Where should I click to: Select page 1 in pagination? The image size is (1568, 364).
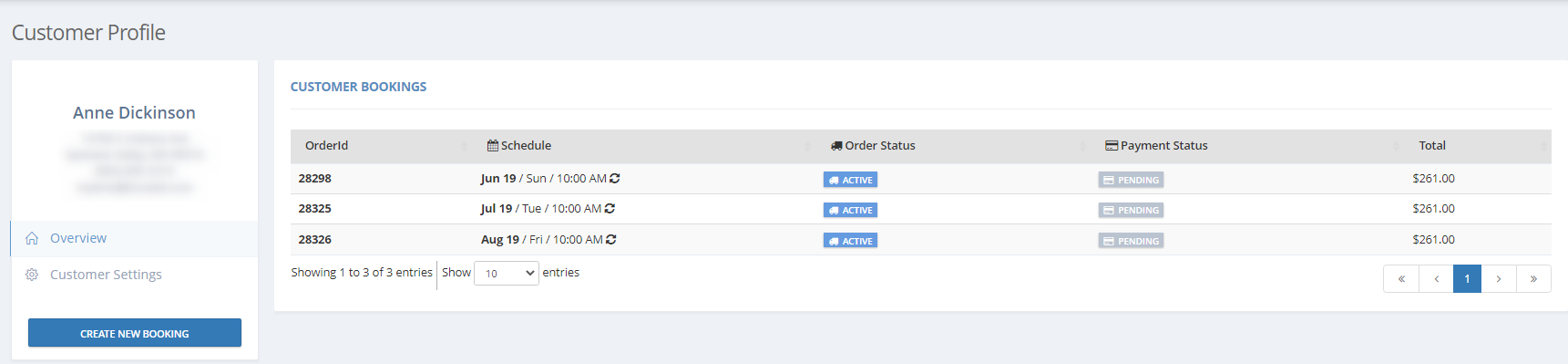[1467, 278]
